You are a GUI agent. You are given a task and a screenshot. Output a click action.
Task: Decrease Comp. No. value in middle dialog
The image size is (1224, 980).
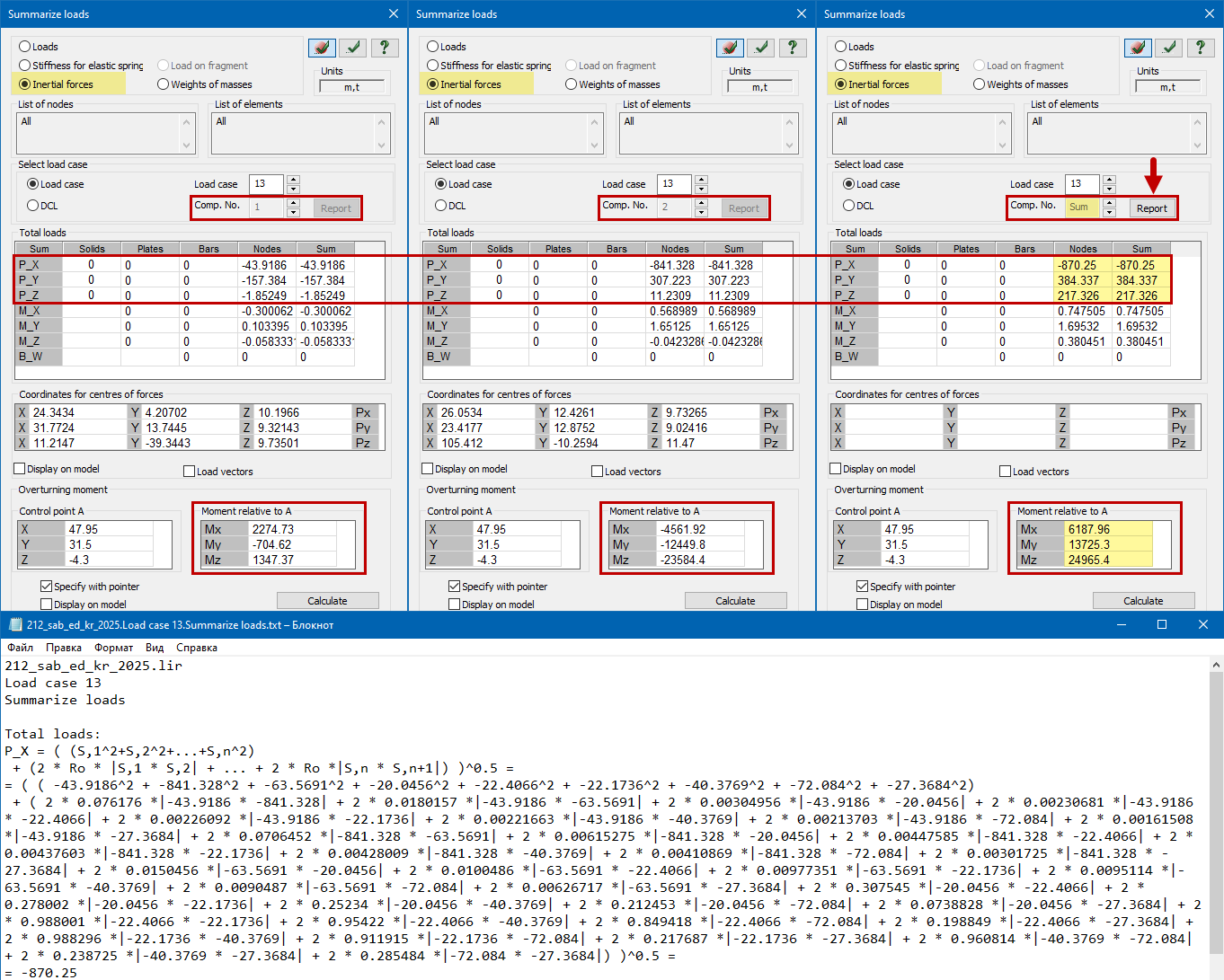701,213
